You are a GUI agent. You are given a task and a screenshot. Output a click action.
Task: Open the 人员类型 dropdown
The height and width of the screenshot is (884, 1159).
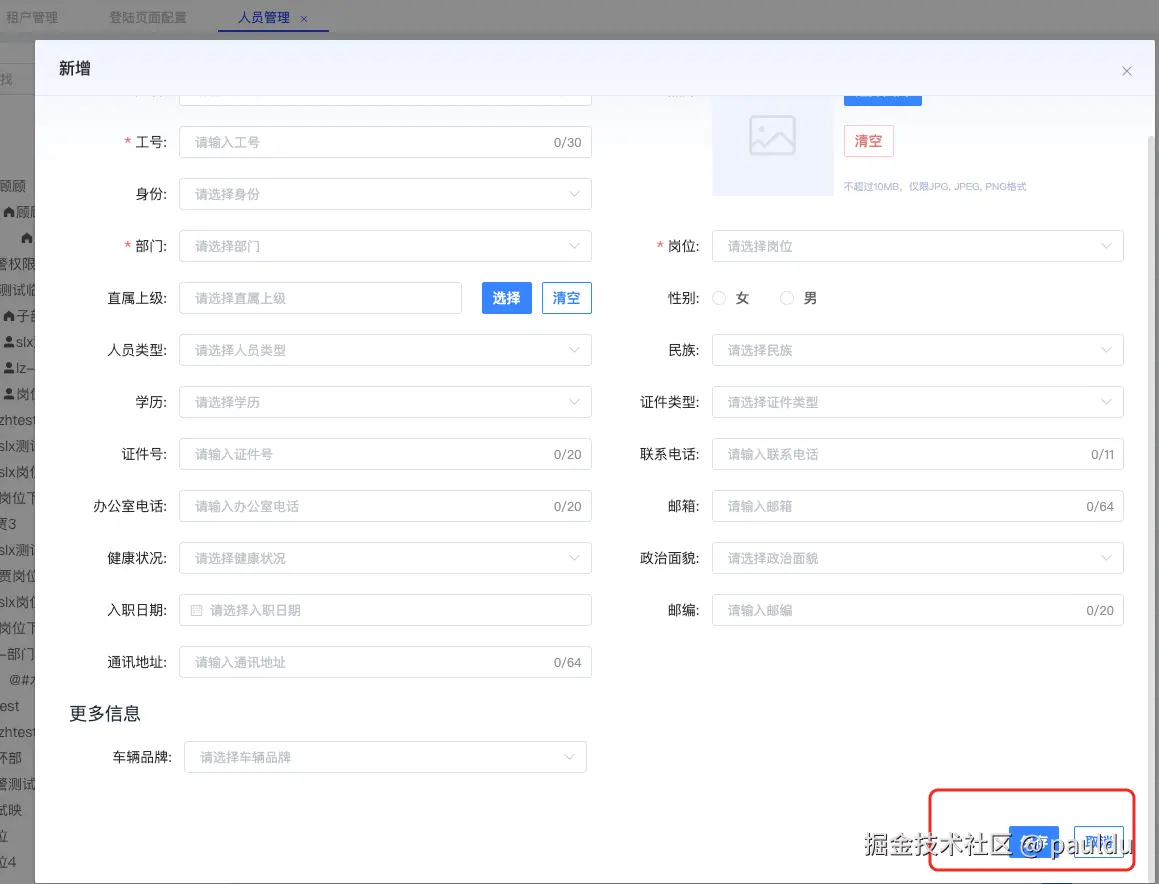pyautogui.click(x=385, y=350)
